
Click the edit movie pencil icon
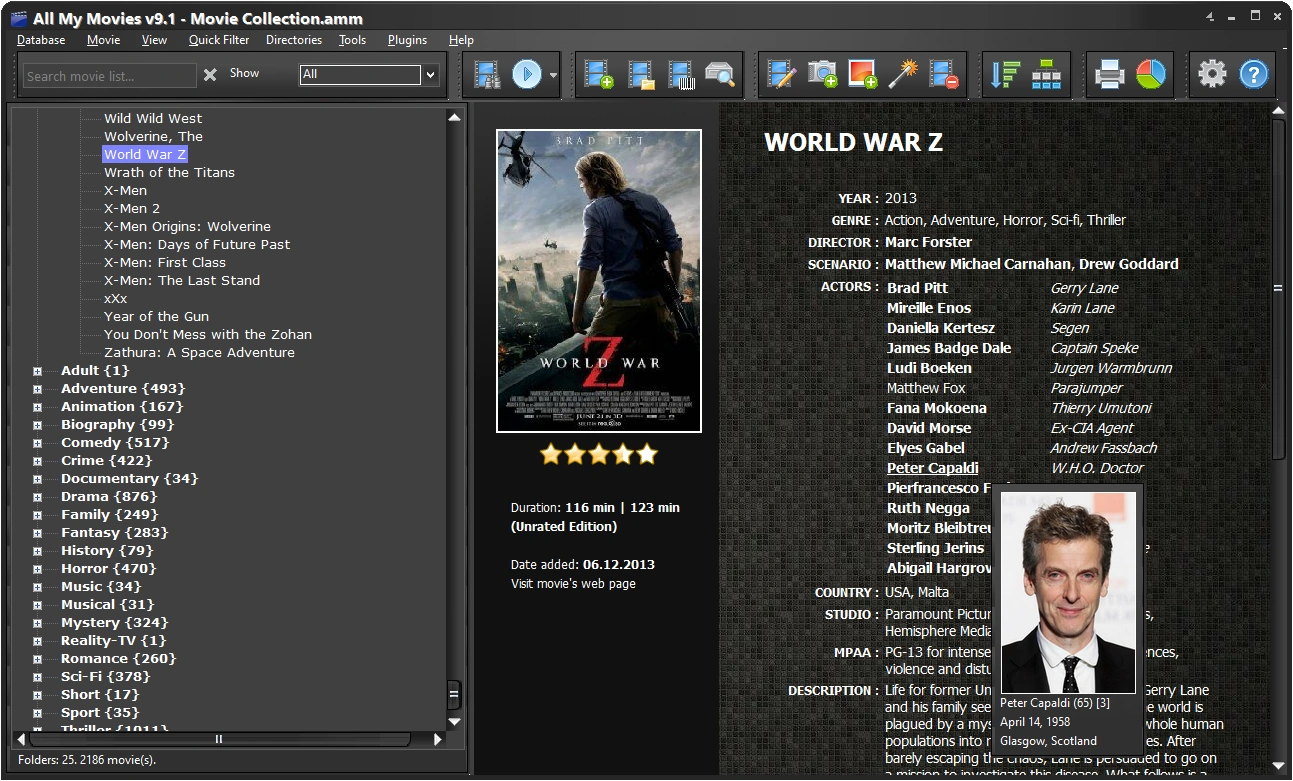coord(781,75)
